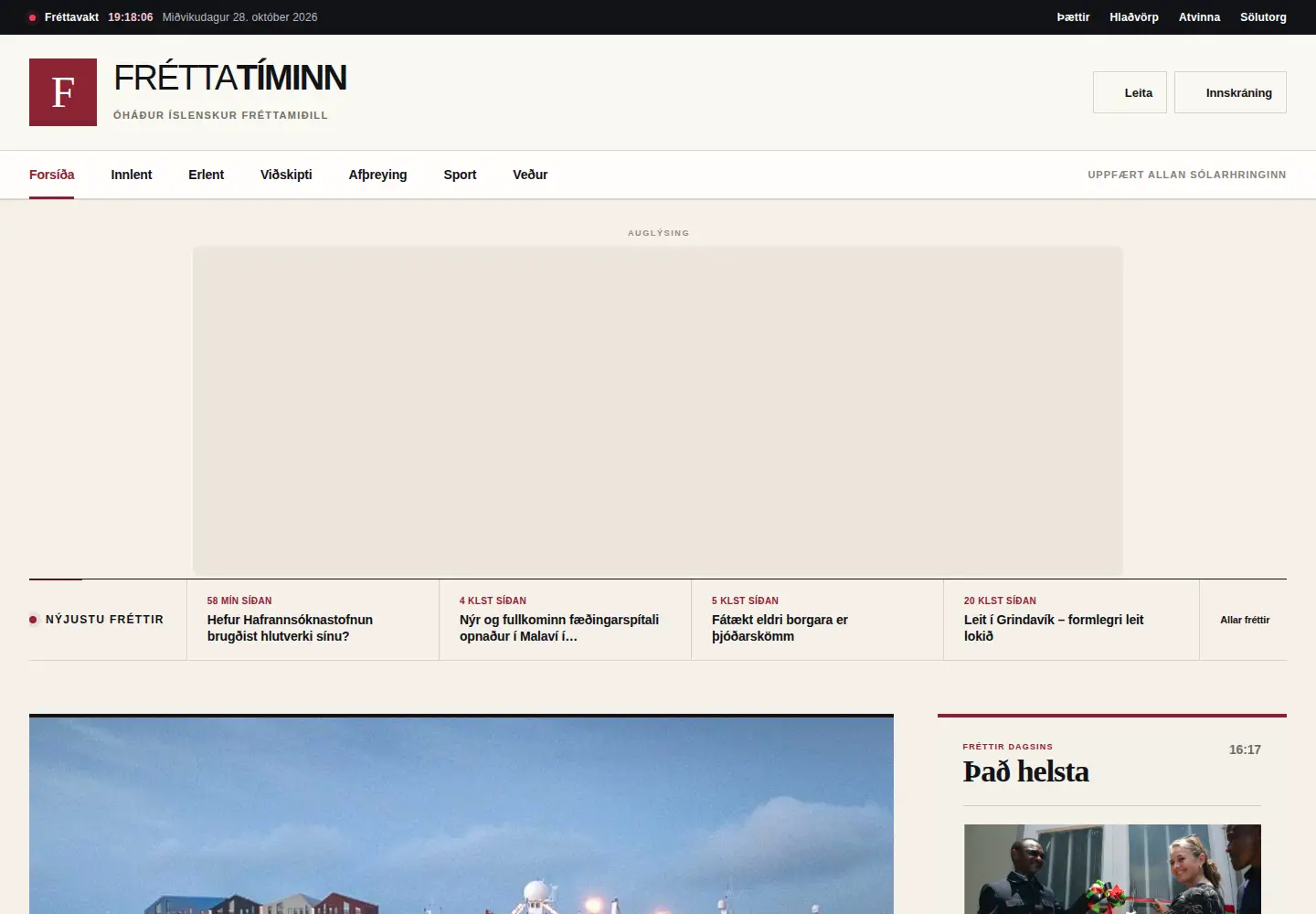Click the Nýjustu fréttir label

(x=104, y=620)
